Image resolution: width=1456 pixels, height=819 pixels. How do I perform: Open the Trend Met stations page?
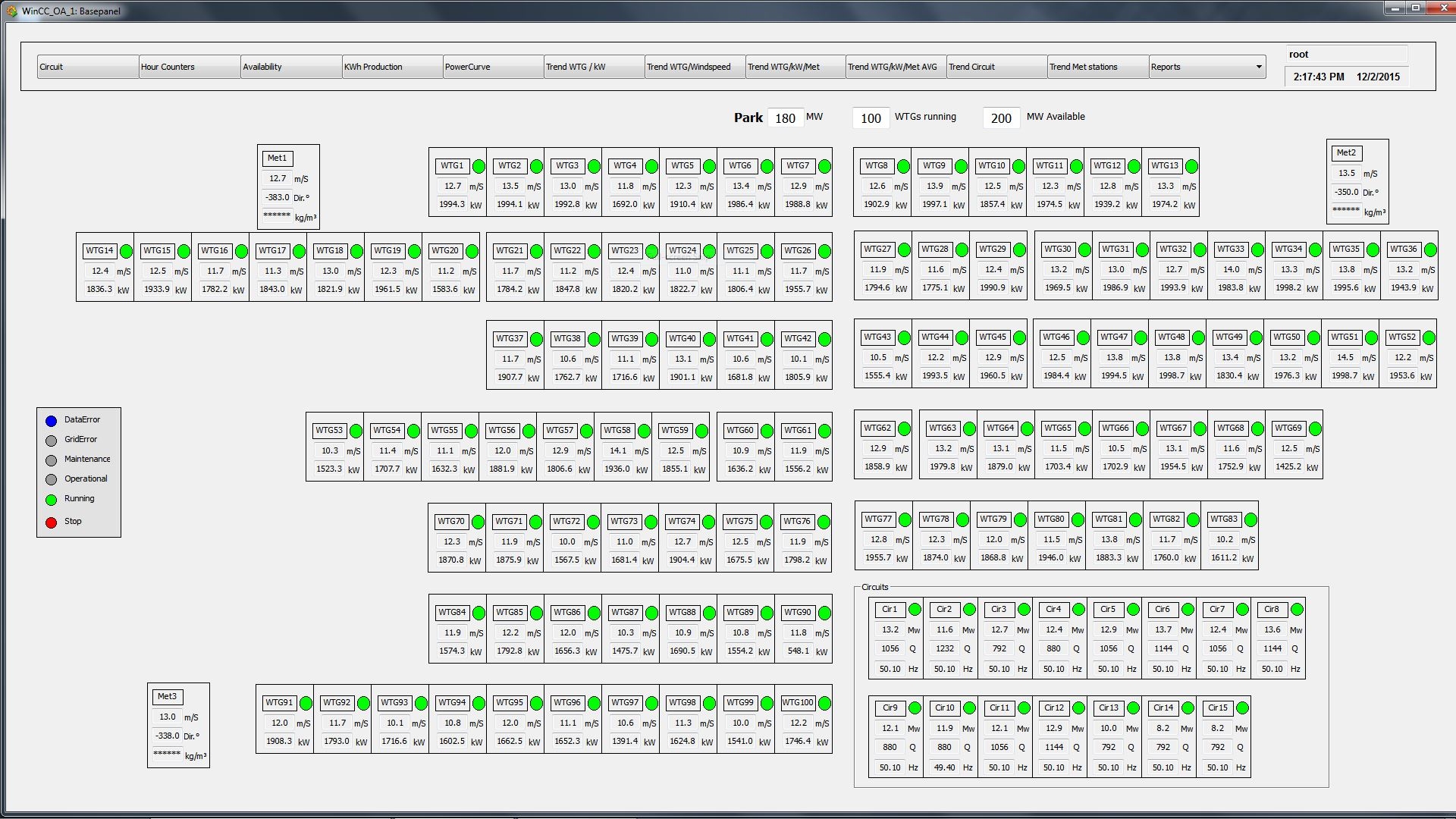(1098, 67)
